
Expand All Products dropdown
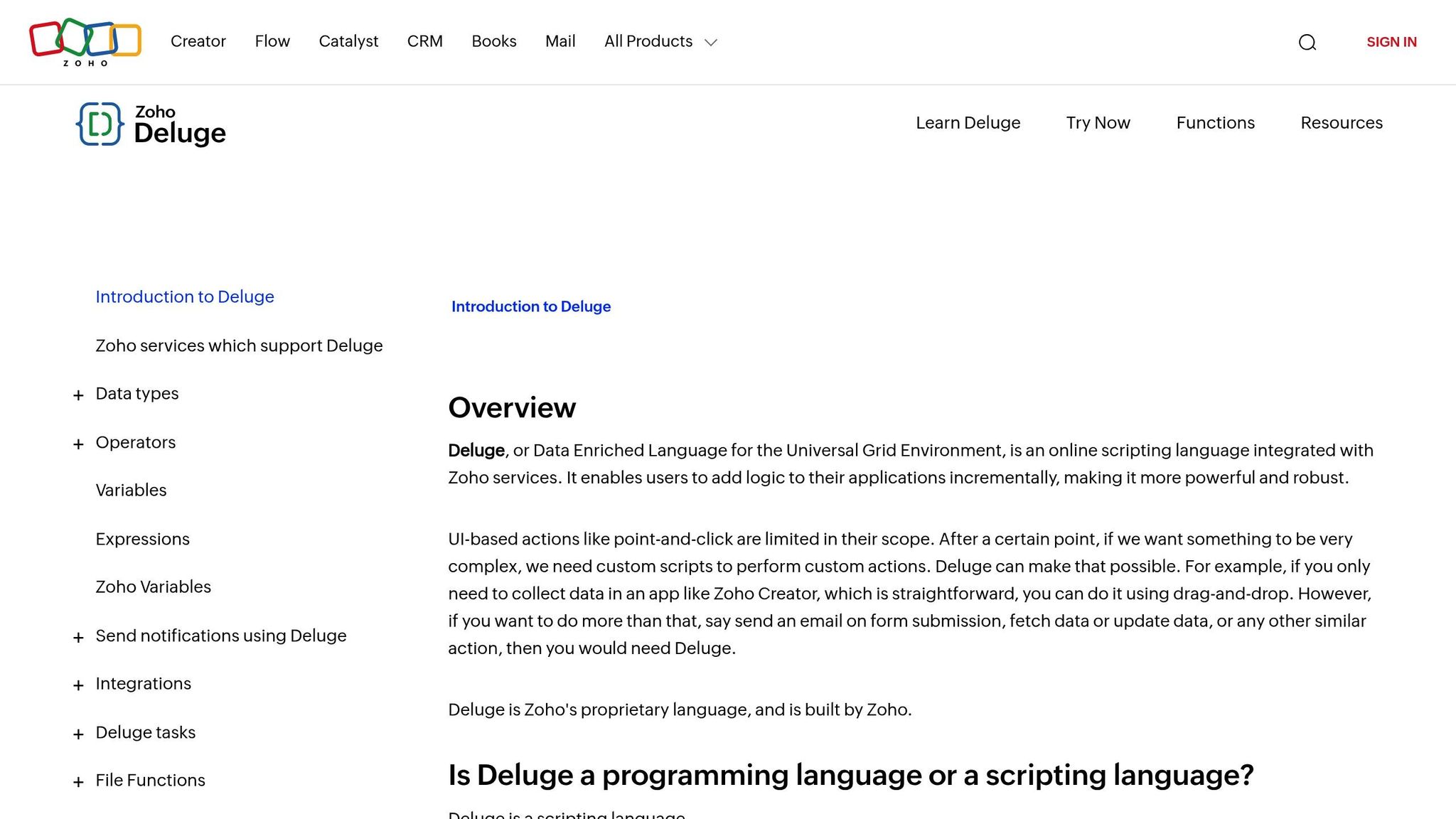tap(660, 42)
